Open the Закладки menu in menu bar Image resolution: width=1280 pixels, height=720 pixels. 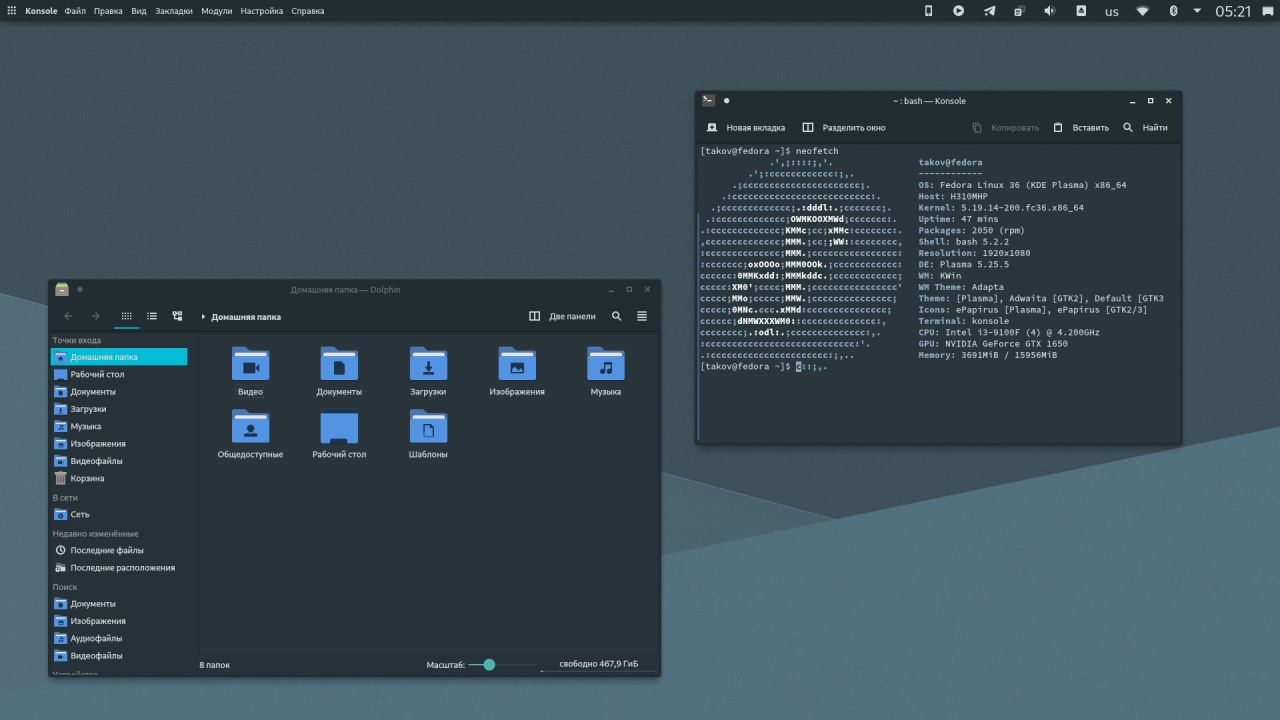coord(174,11)
